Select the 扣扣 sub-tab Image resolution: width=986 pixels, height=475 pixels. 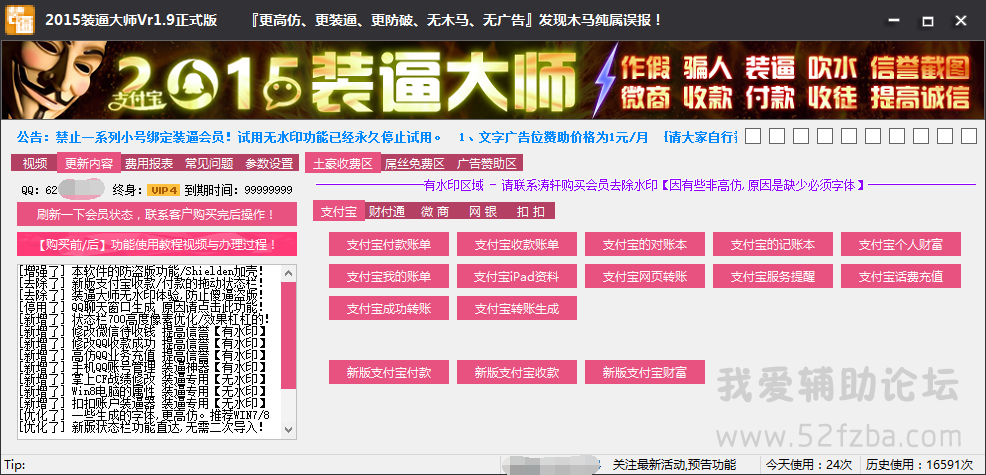click(531, 211)
